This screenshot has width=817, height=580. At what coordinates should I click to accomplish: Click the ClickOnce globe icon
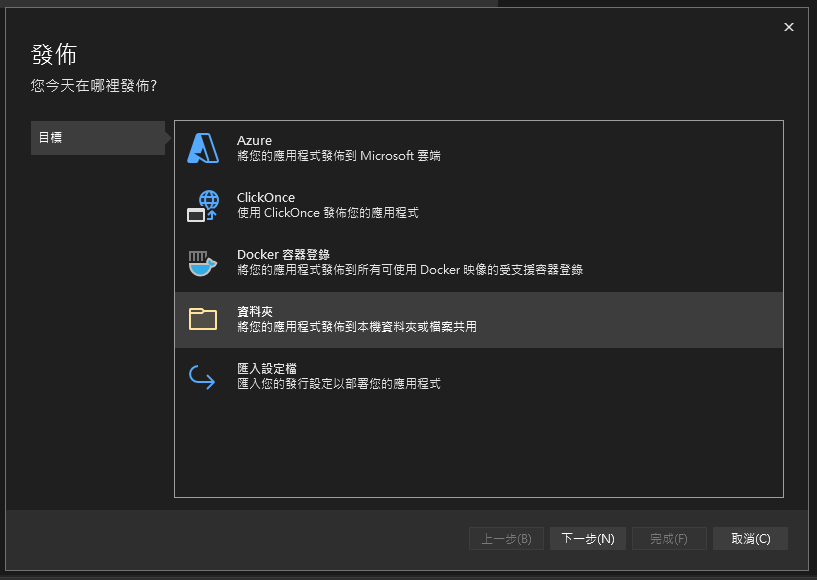(203, 206)
